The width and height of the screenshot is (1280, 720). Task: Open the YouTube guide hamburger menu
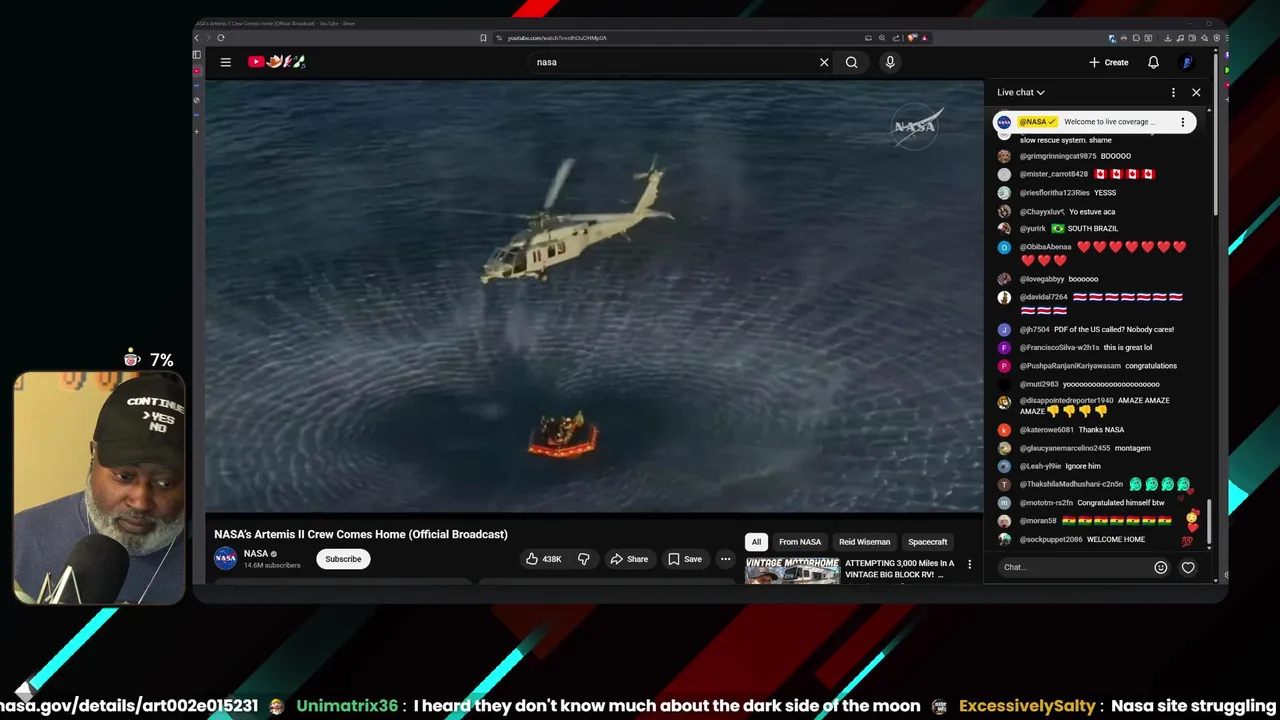(x=226, y=62)
